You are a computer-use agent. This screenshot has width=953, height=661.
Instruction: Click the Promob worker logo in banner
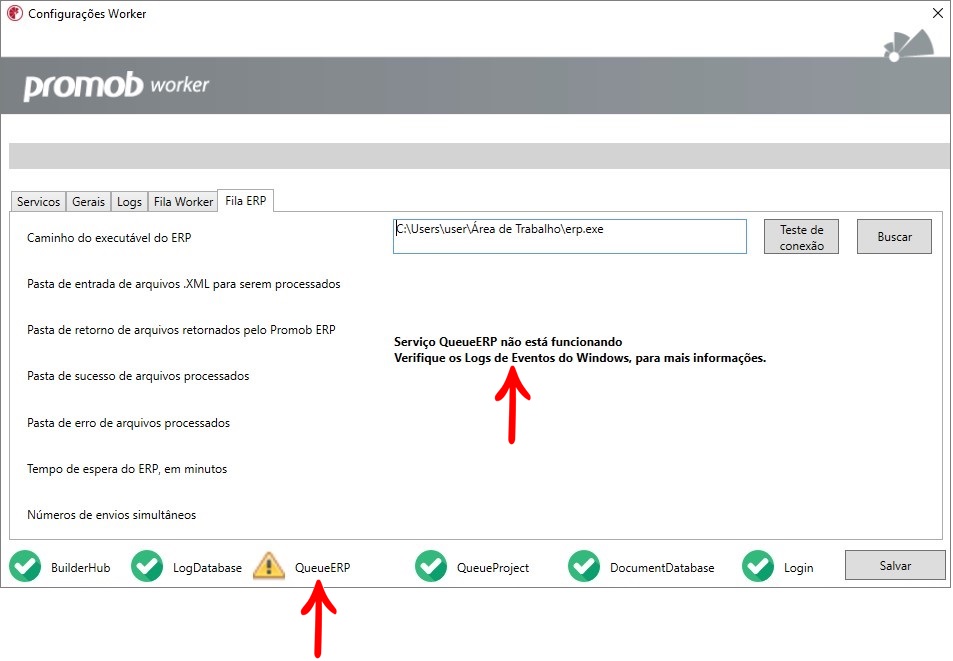point(116,86)
